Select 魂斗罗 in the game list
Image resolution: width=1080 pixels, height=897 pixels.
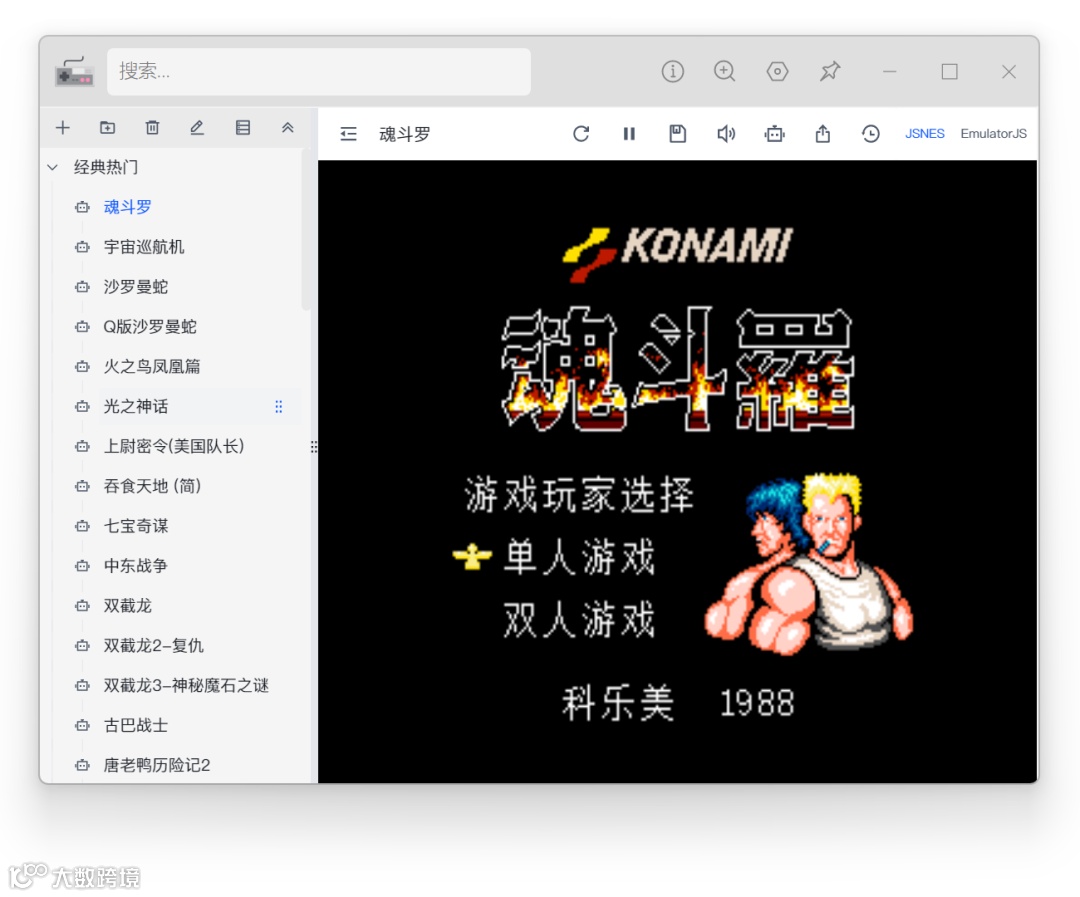(x=127, y=207)
